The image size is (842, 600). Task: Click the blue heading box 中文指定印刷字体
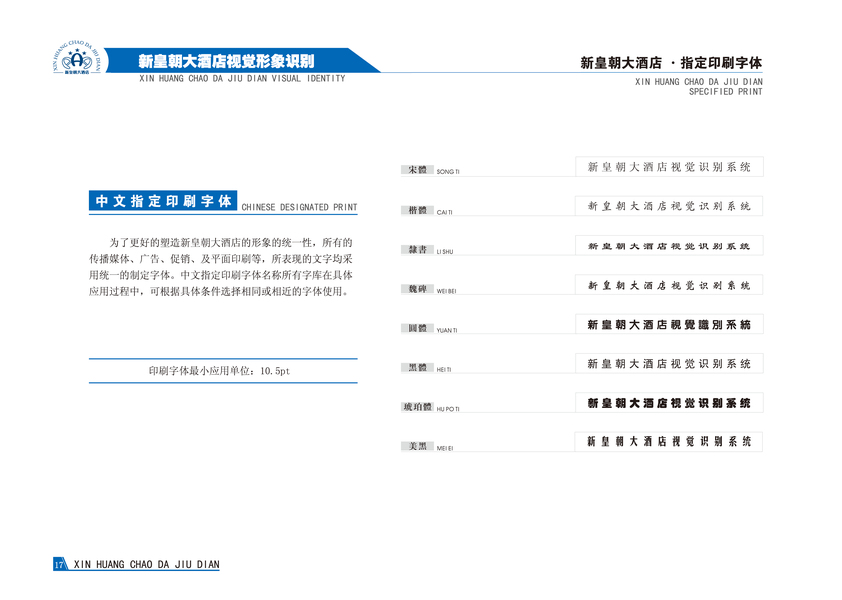(x=163, y=201)
